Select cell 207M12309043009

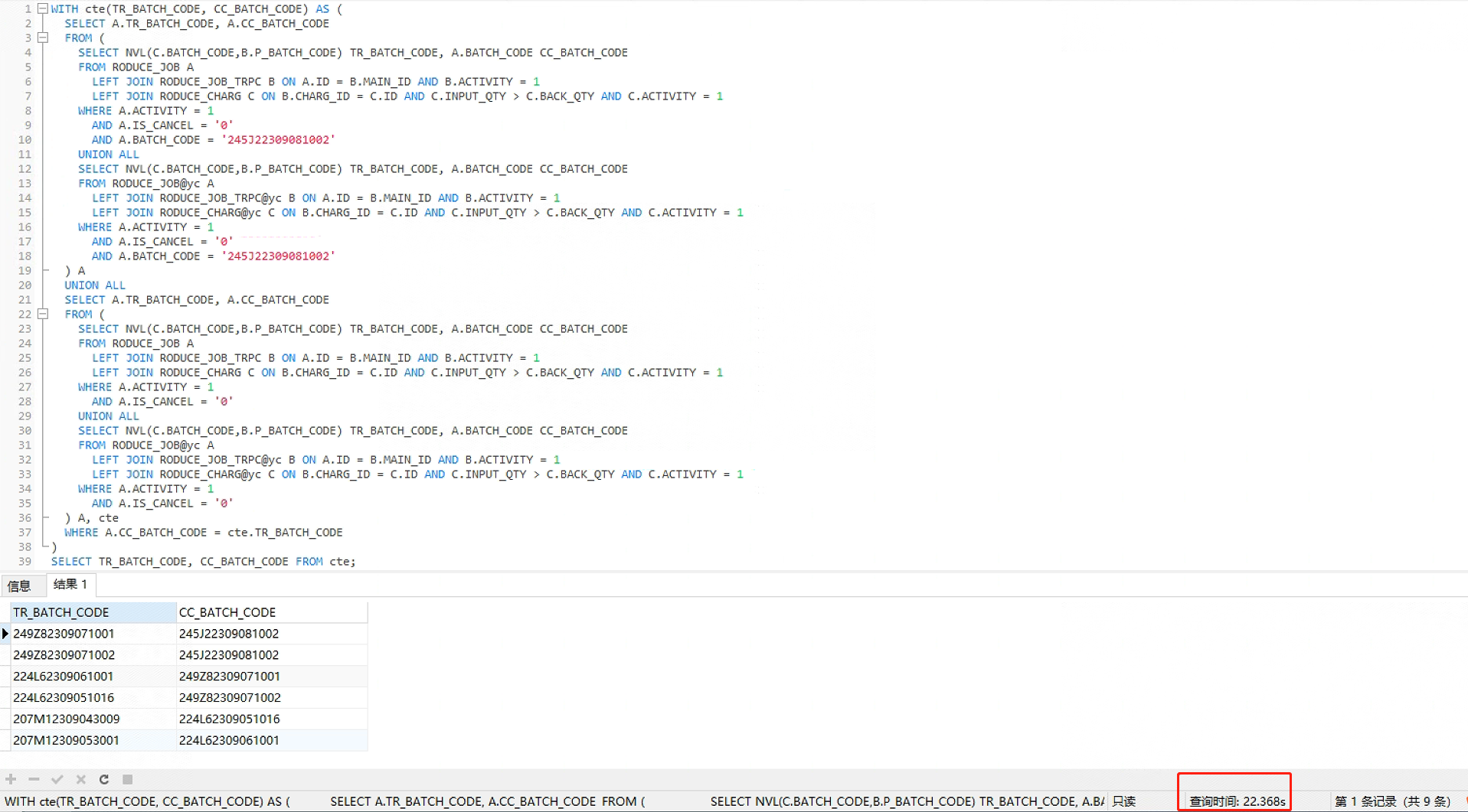(x=93, y=719)
